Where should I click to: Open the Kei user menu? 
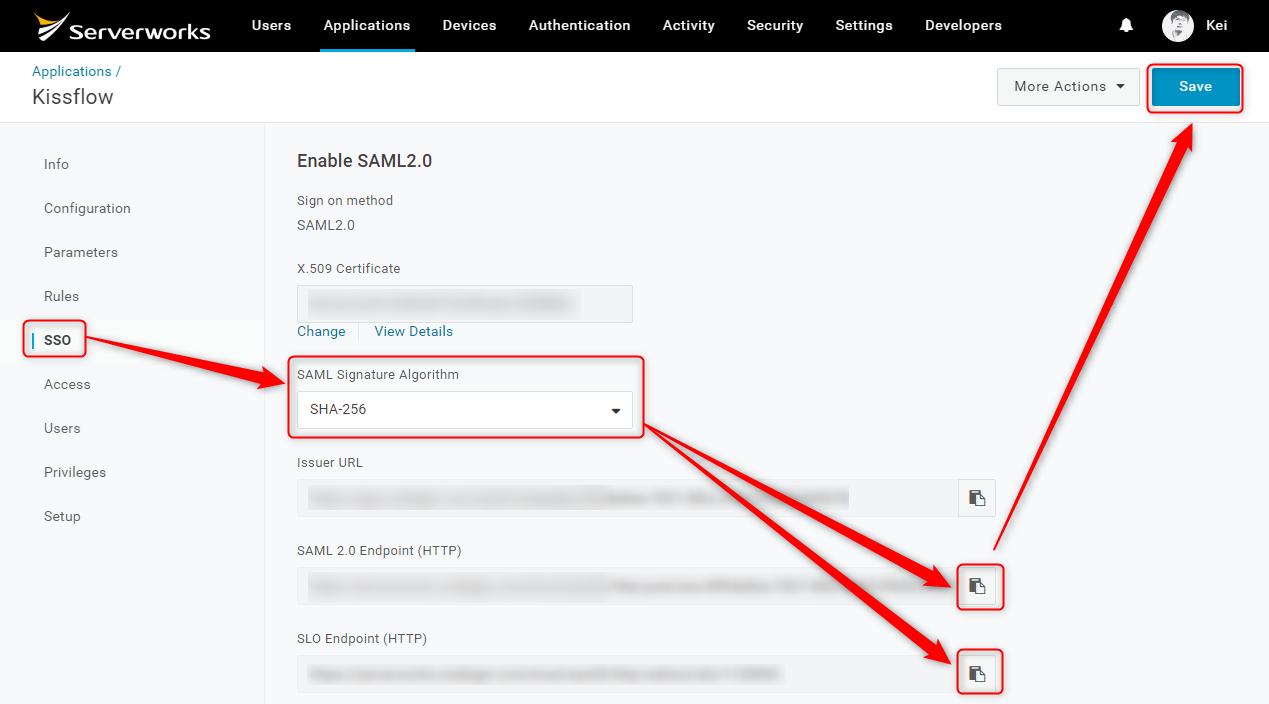coord(1217,26)
